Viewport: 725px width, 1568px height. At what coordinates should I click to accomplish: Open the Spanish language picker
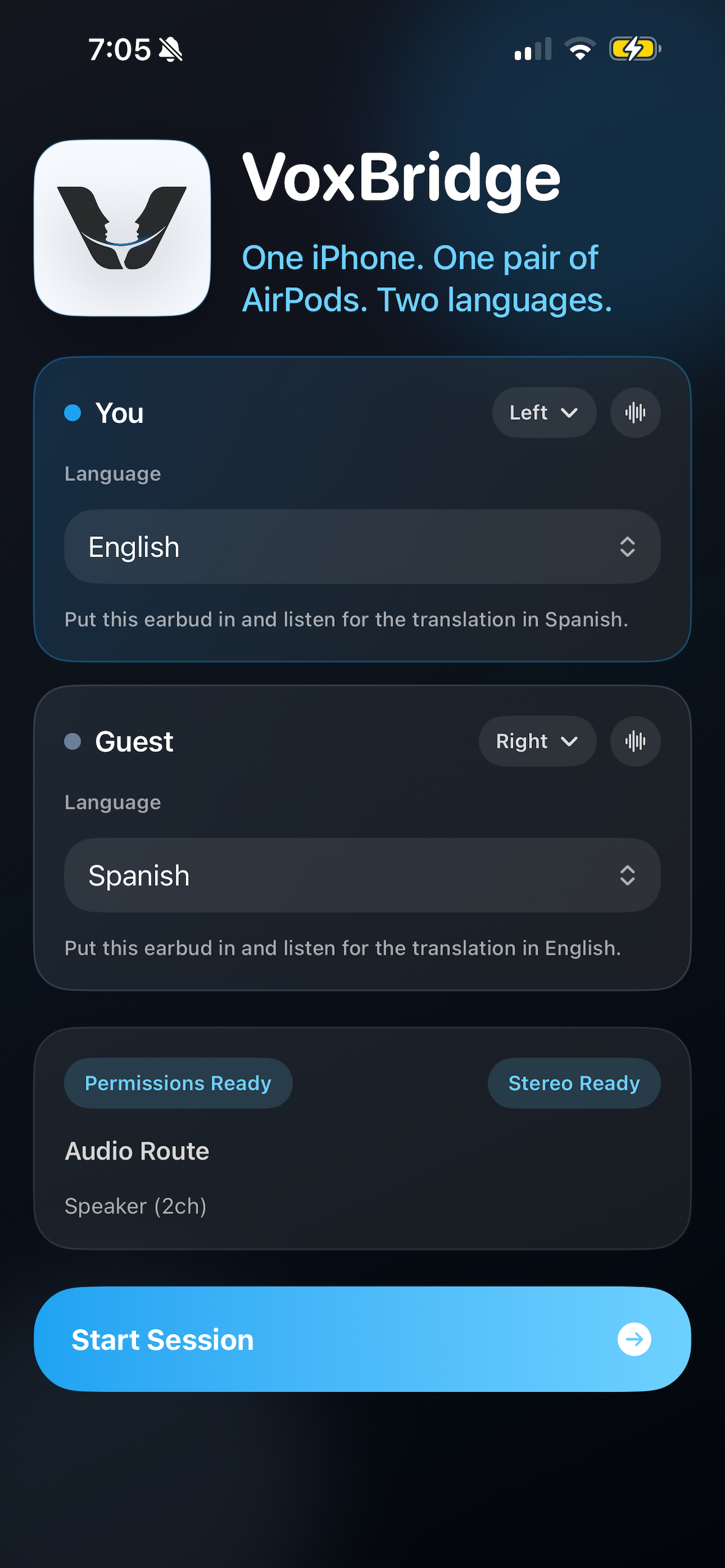pos(362,875)
